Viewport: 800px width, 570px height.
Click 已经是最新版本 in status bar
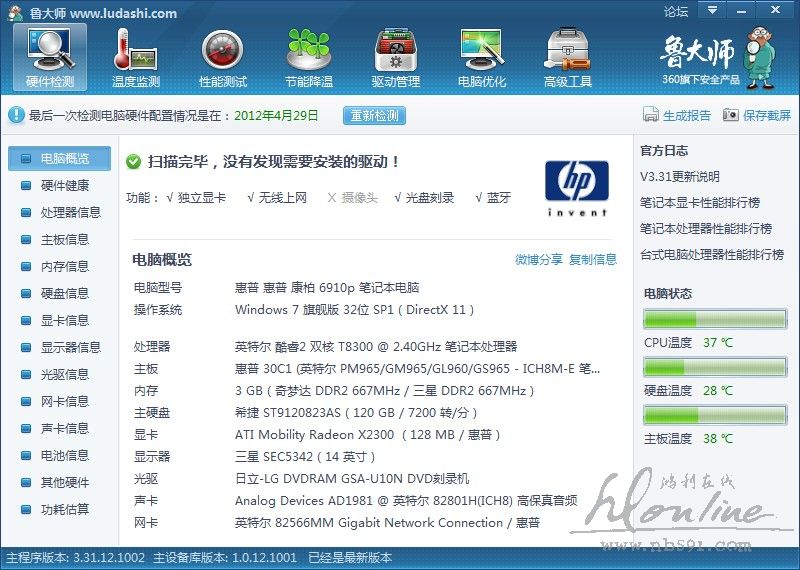pyautogui.click(x=351, y=558)
